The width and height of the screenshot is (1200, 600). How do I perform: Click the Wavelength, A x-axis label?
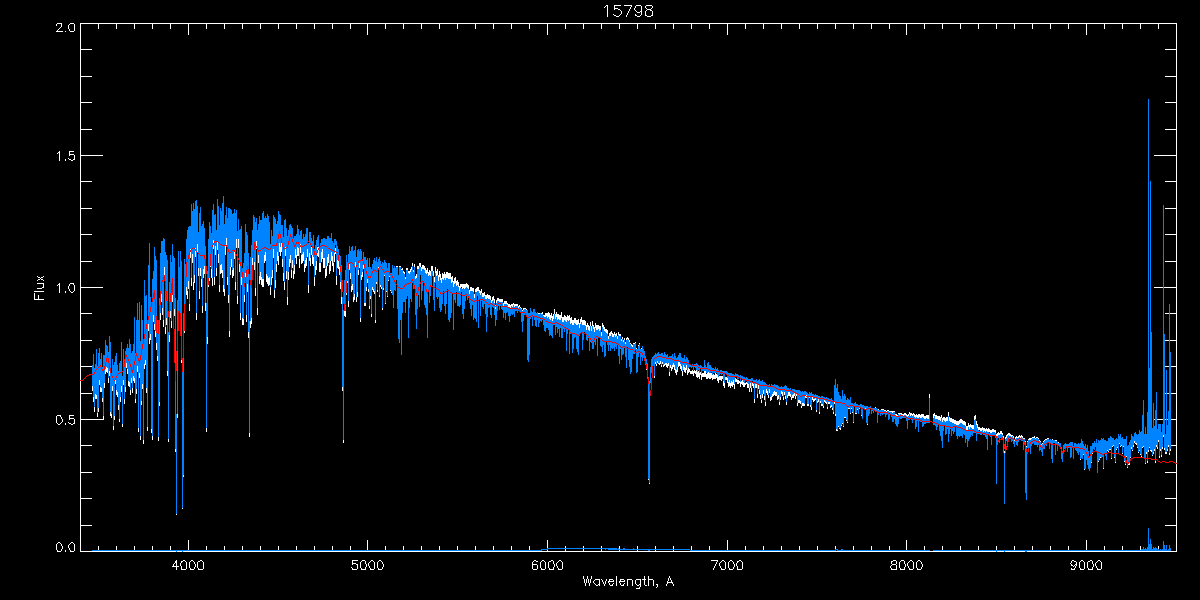627,582
